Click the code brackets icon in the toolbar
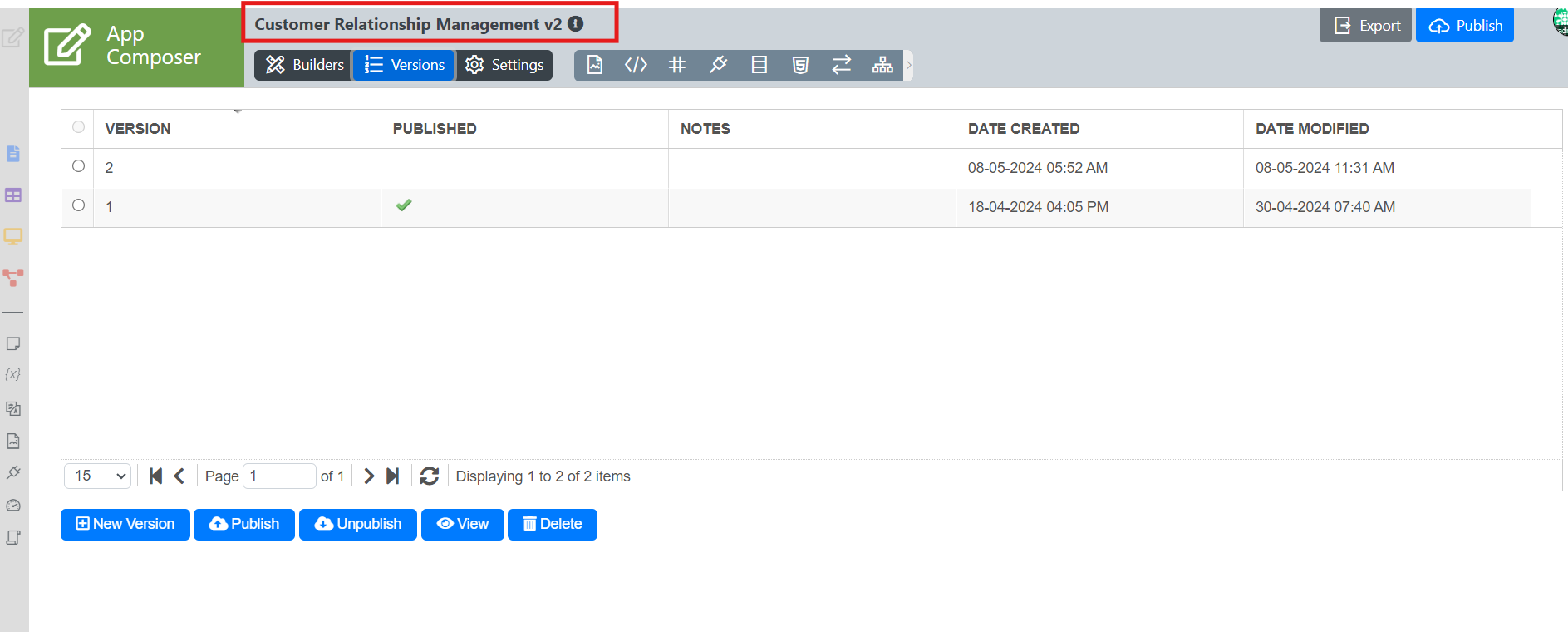 (x=636, y=65)
